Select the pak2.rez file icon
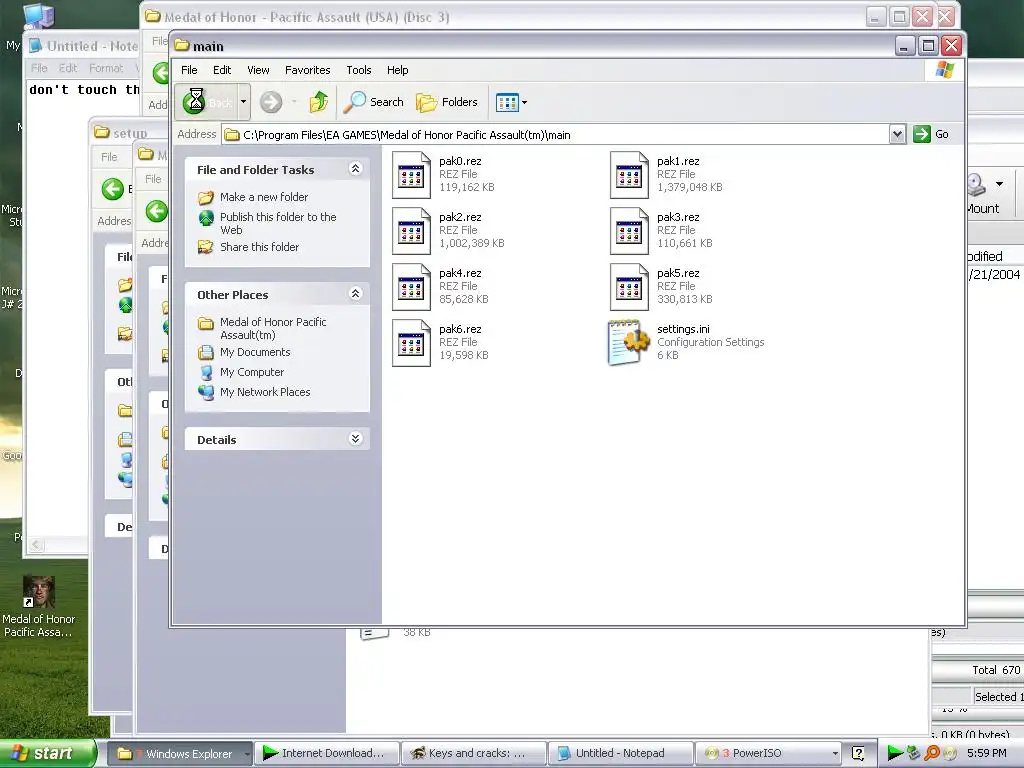Image resolution: width=1024 pixels, height=768 pixels. pyautogui.click(x=411, y=231)
